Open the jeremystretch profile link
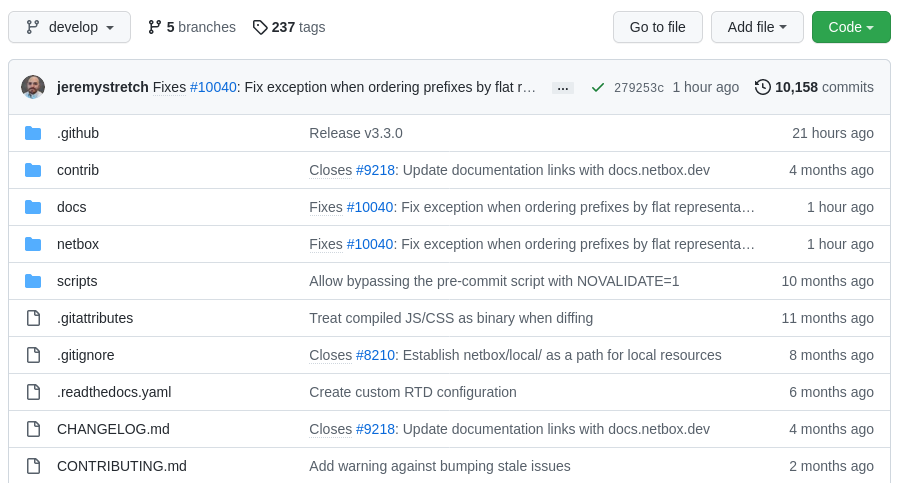Image resolution: width=898 pixels, height=483 pixels. pos(103,87)
